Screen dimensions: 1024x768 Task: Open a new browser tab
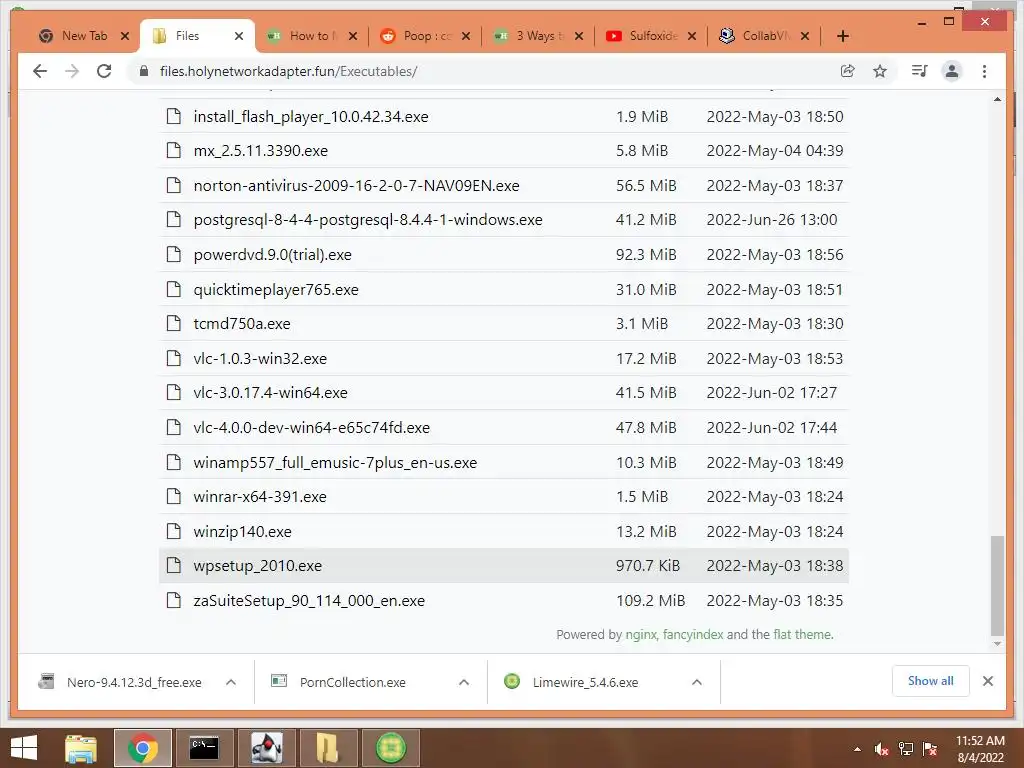point(842,36)
